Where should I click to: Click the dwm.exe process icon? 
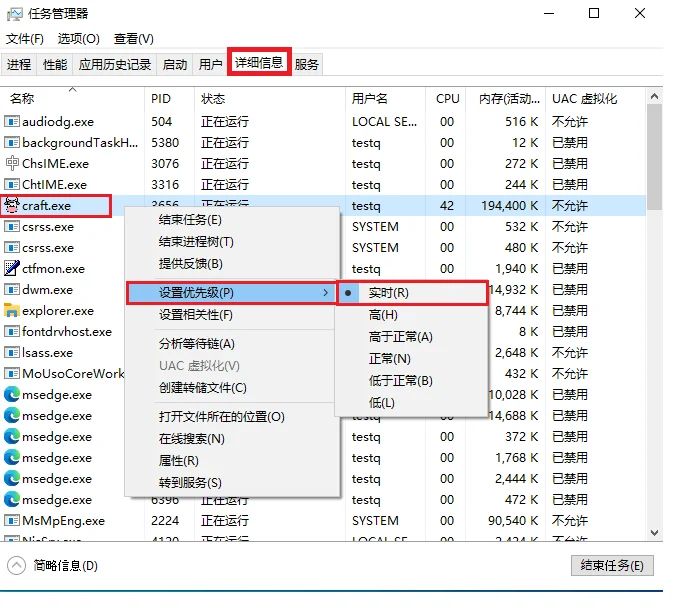13,289
